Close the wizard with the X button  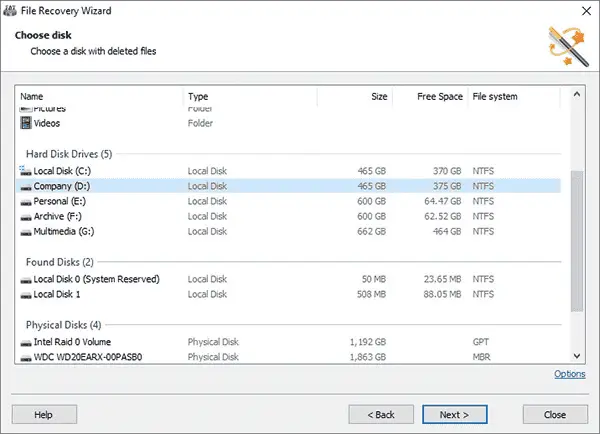[586, 11]
